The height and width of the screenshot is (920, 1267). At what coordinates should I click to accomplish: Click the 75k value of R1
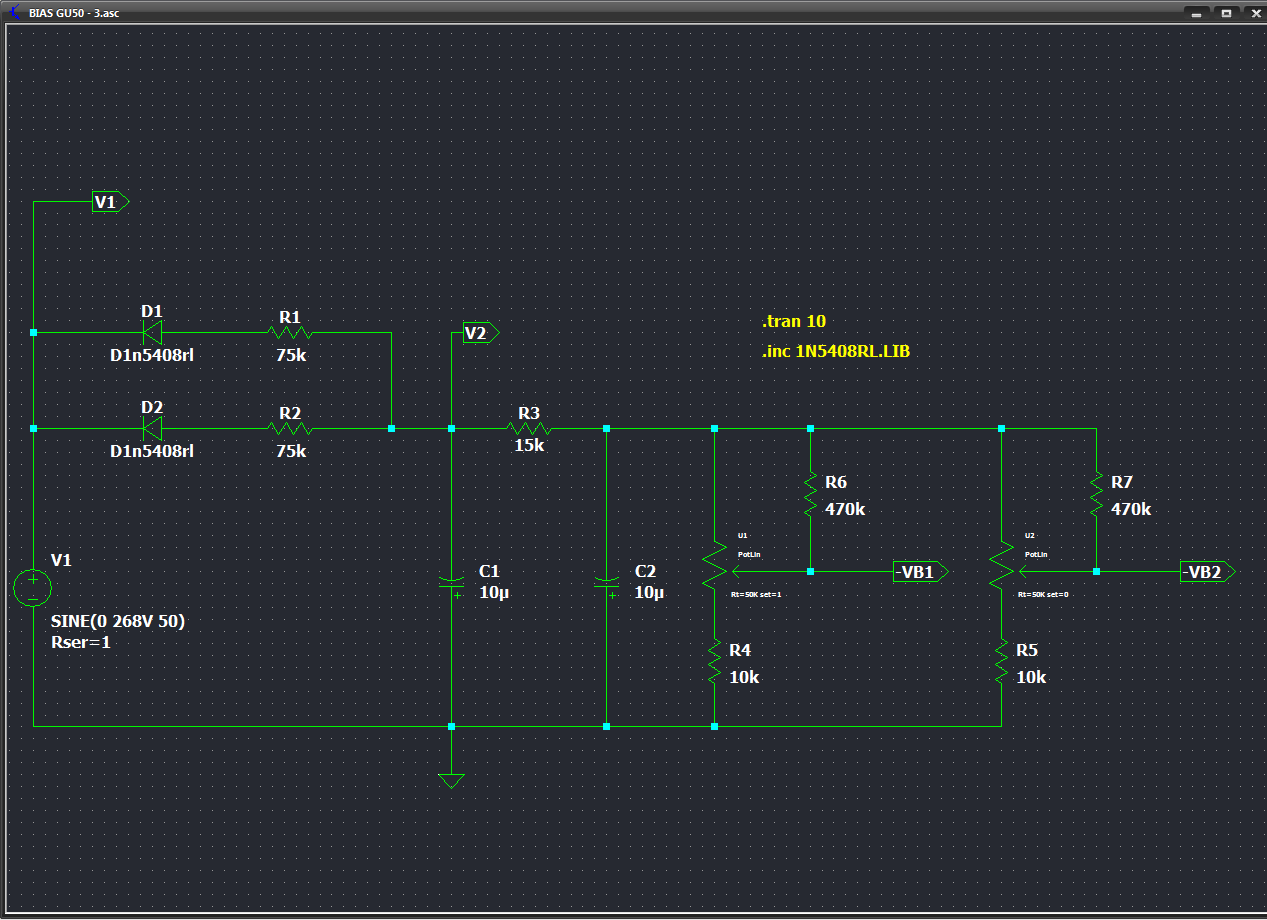click(291, 355)
